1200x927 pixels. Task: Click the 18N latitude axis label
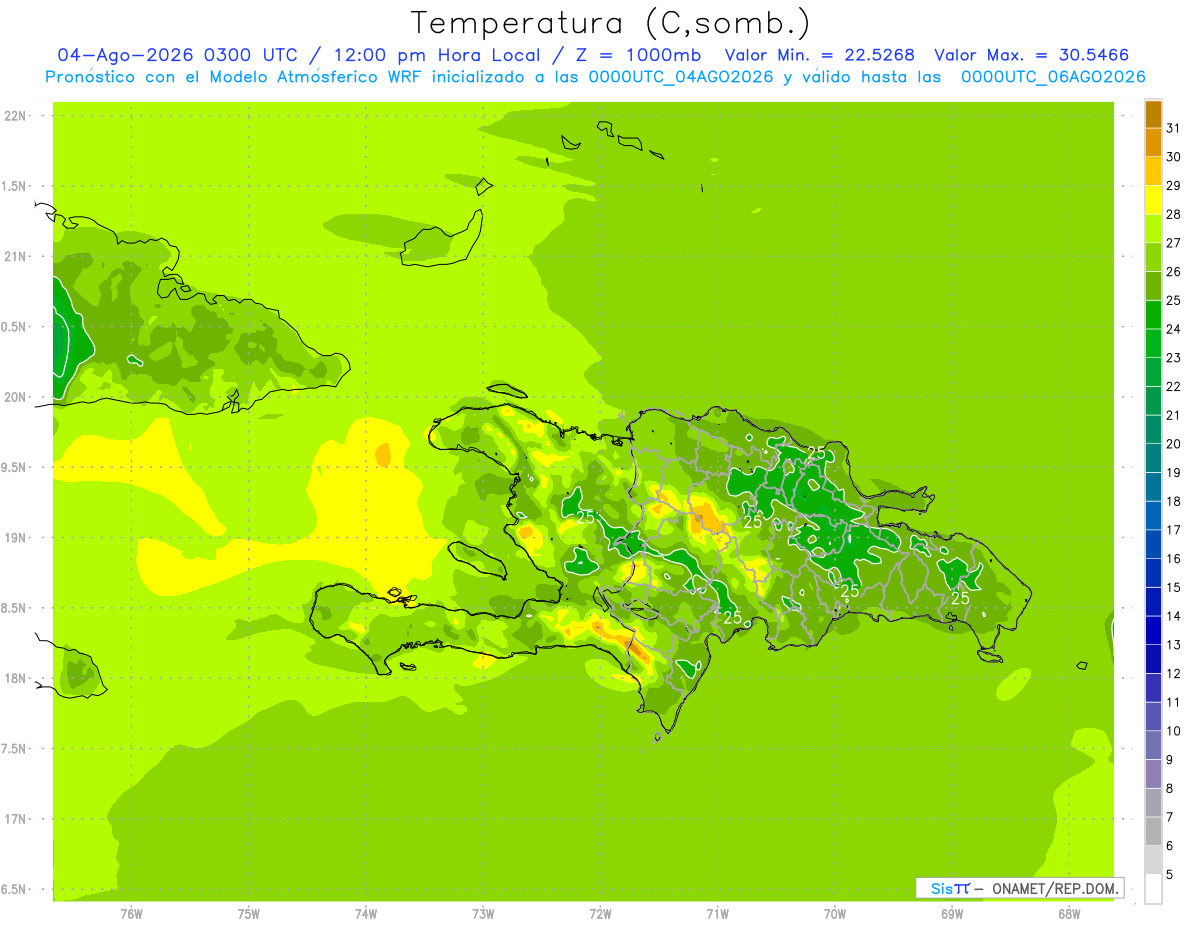tap(14, 679)
